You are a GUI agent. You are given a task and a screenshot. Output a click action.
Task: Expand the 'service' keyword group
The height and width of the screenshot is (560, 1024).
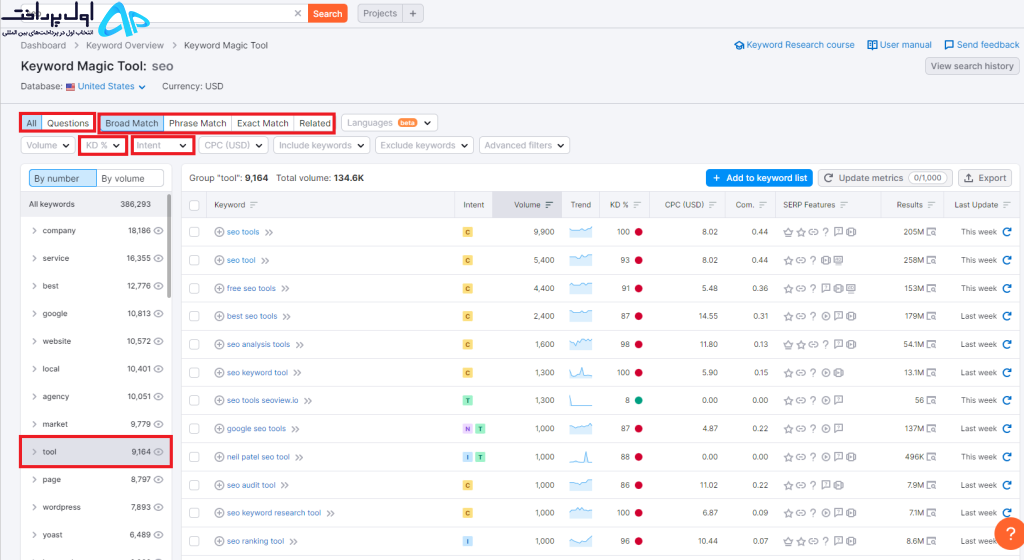tap(34, 258)
